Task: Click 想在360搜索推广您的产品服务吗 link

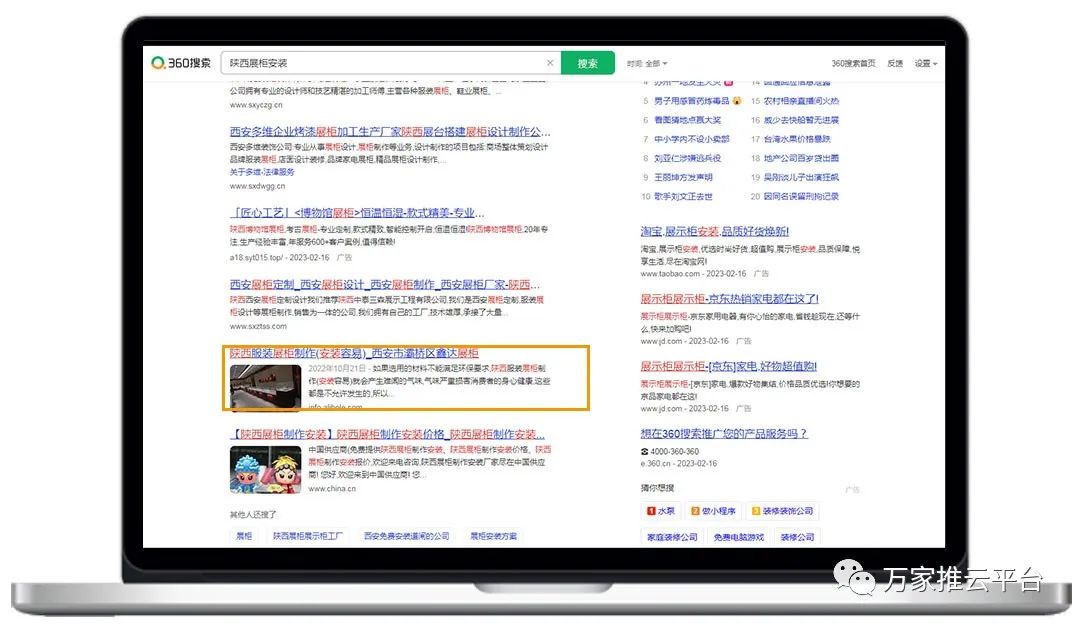Action: [x=724, y=433]
